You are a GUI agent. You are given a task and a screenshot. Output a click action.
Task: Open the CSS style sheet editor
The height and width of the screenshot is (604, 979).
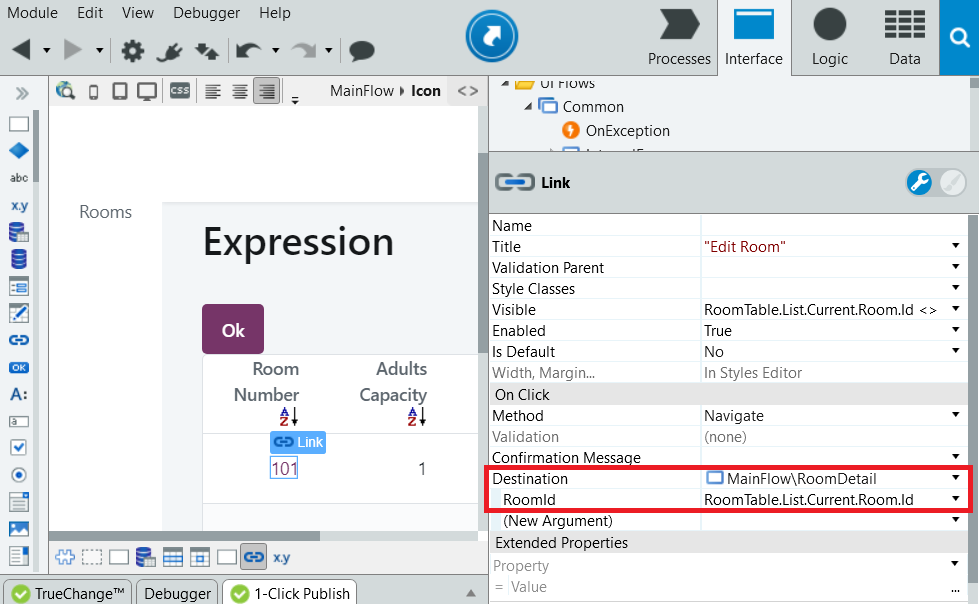point(179,90)
